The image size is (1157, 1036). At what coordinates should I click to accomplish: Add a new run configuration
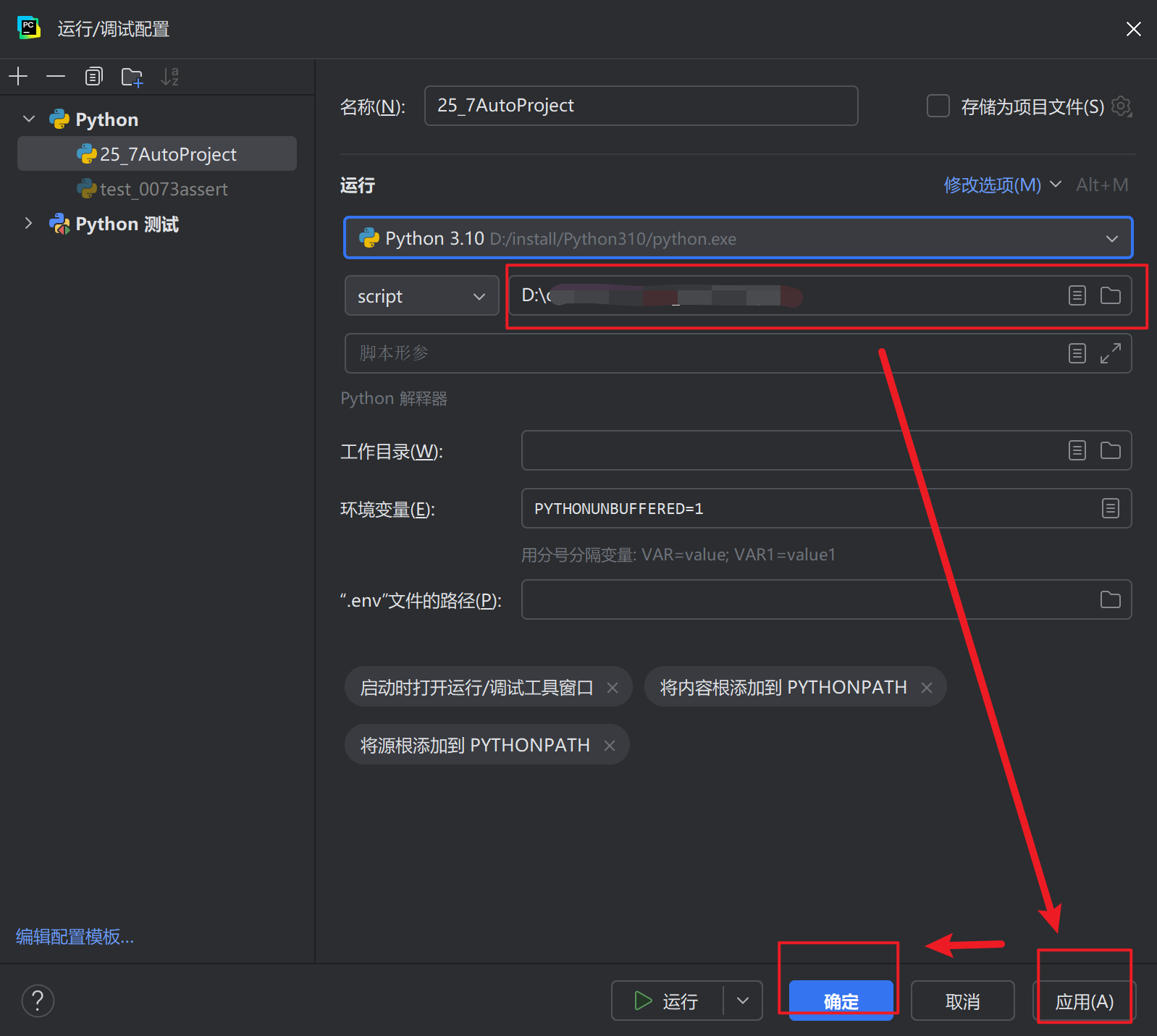pyautogui.click(x=18, y=76)
